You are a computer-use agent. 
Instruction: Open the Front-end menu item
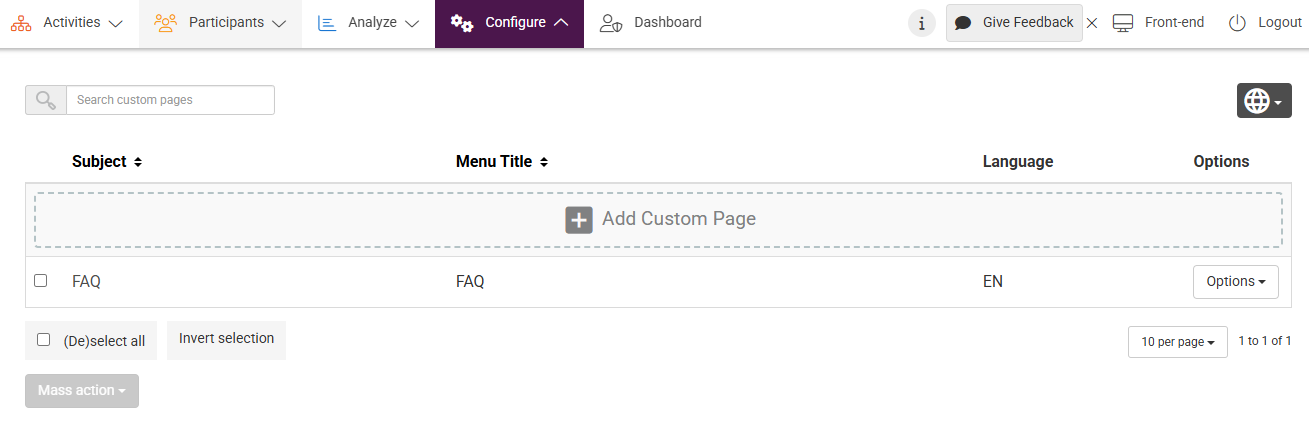click(x=1159, y=23)
